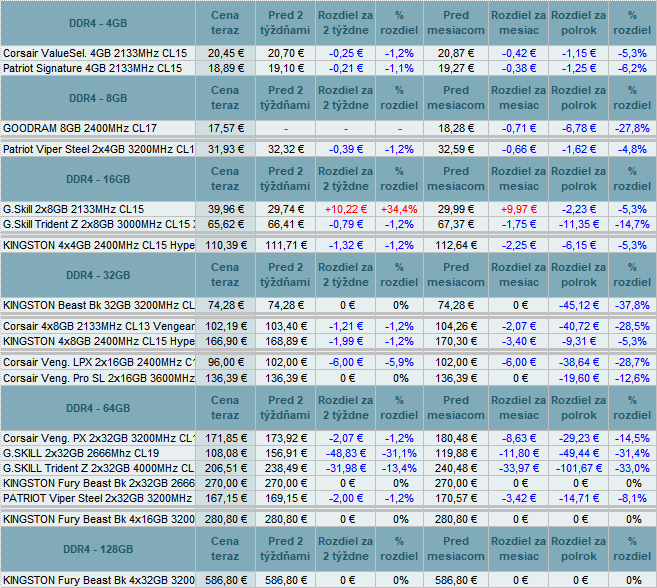
Task: Click the red +9,97 € monthly difference
Action: tap(518, 209)
